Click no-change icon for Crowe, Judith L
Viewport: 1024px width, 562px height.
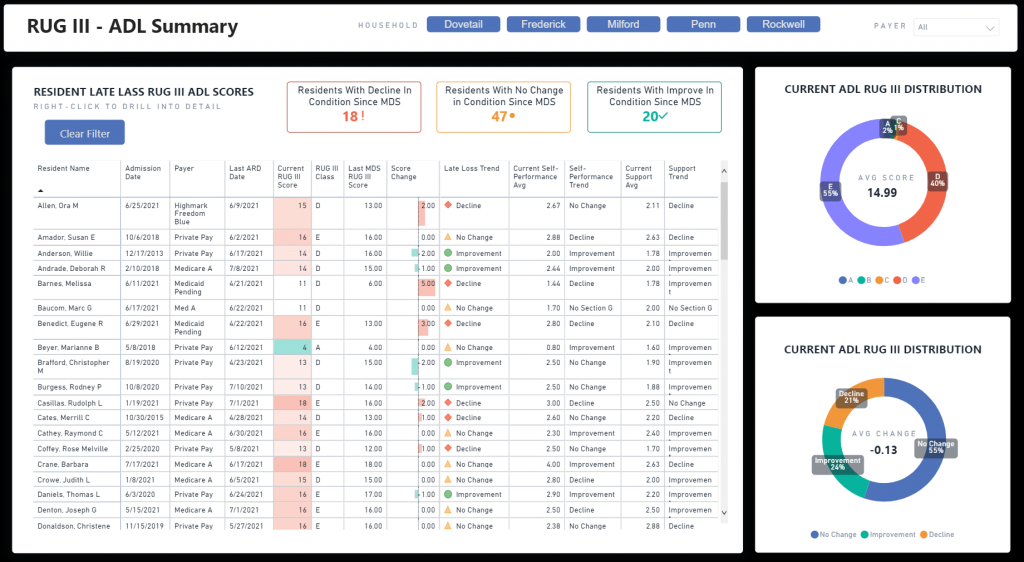tap(448, 480)
